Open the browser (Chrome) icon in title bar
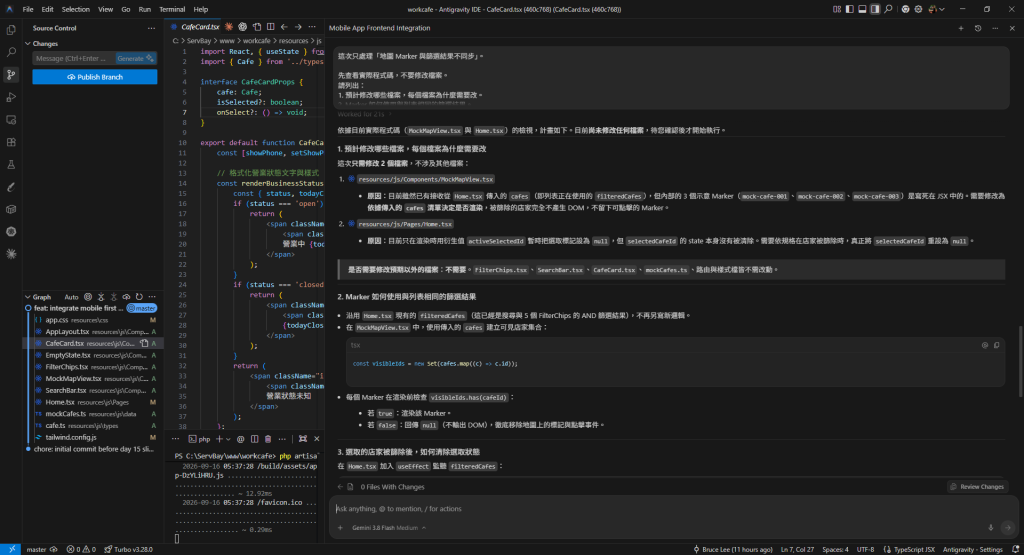The width and height of the screenshot is (1024, 555). (x=905, y=9)
